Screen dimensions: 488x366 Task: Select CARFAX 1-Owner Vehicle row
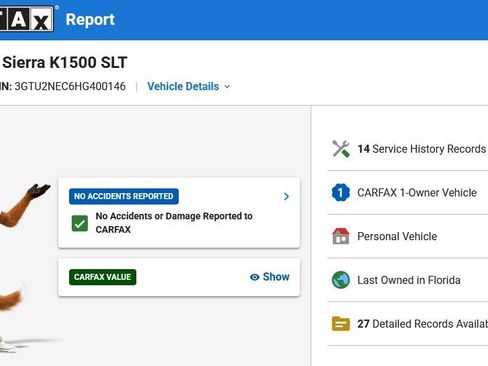pyautogui.click(x=408, y=192)
